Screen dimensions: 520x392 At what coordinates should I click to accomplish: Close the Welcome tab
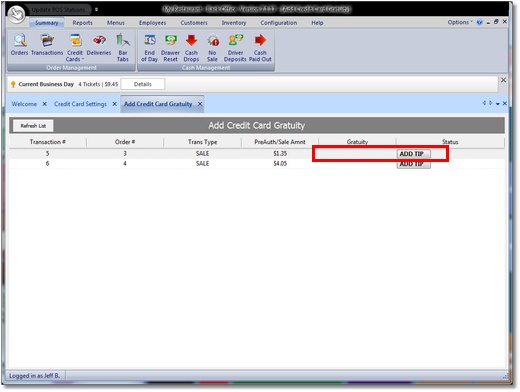coord(45,104)
